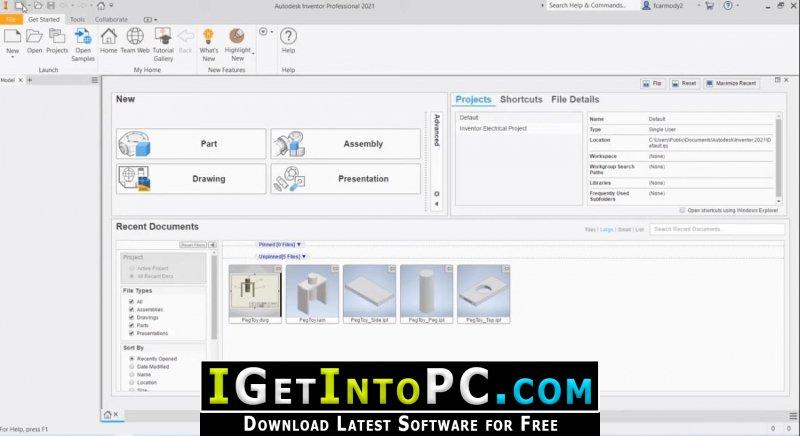
Task: Click the Reset Filters button
Action: pyautogui.click(x=193, y=245)
